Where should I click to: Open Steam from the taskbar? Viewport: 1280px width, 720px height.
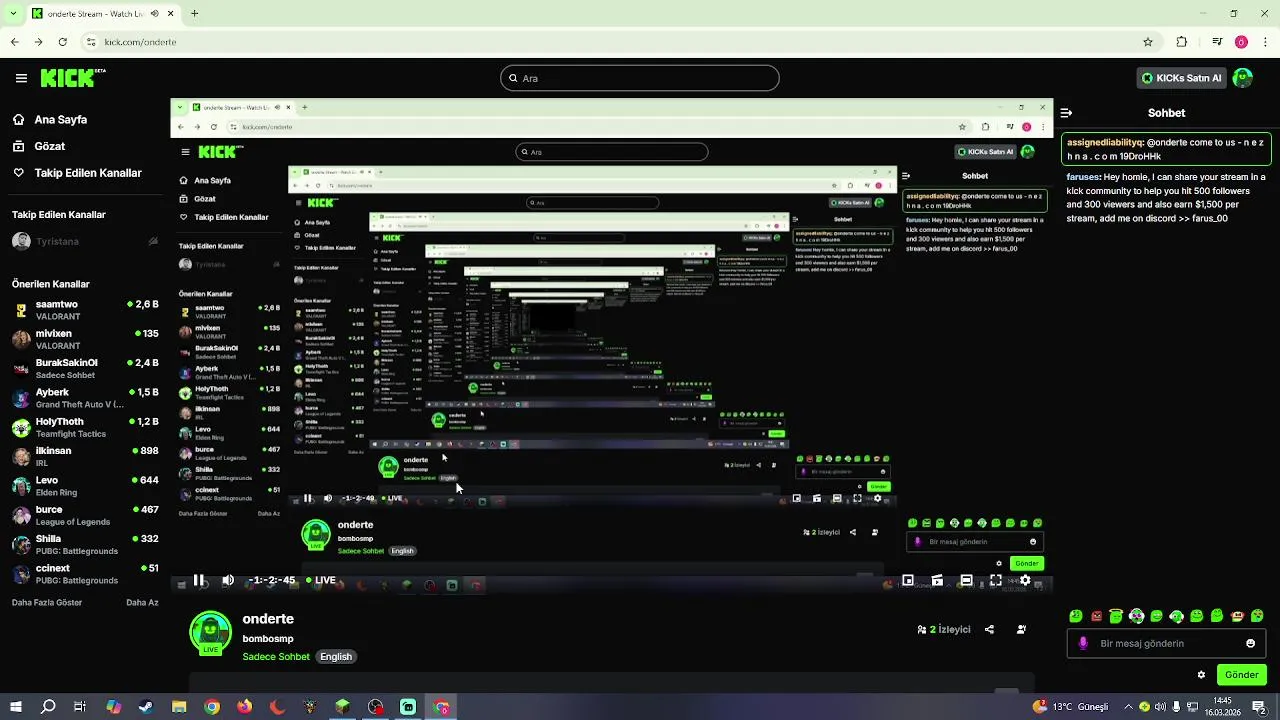(x=146, y=707)
